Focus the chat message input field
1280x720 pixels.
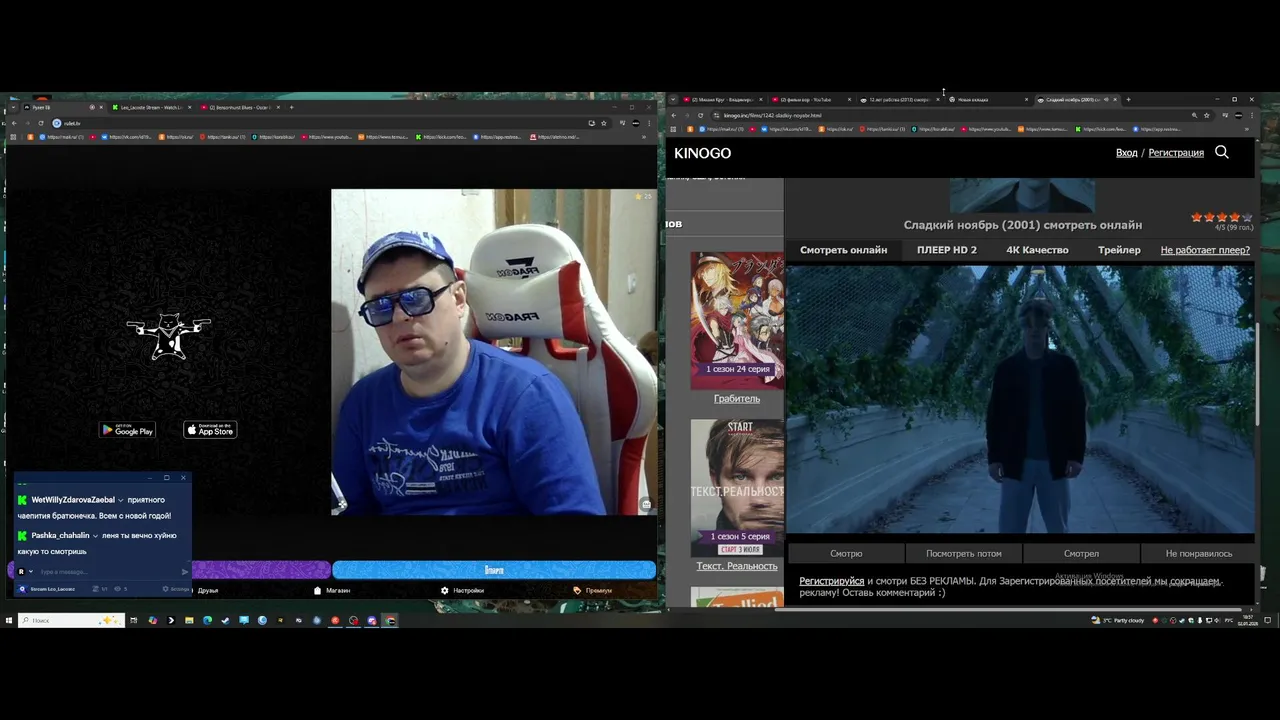coord(107,572)
